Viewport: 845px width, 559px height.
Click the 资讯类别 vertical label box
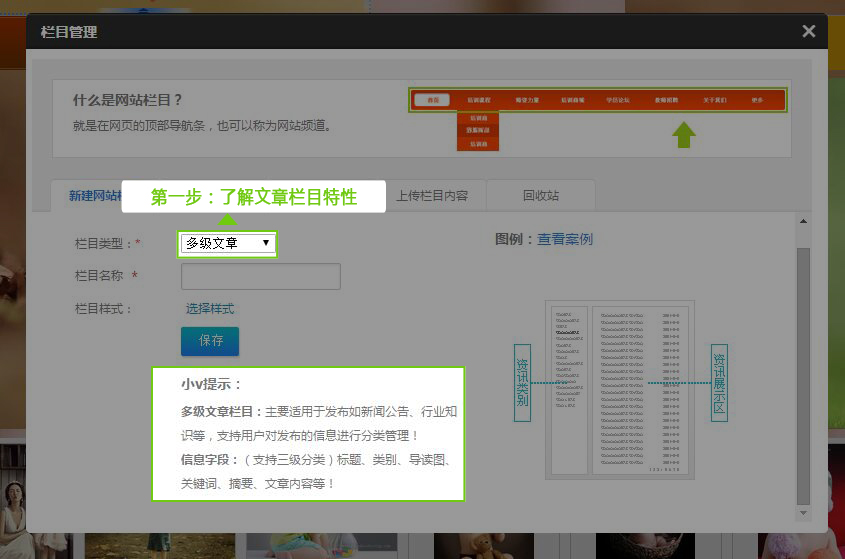click(522, 383)
